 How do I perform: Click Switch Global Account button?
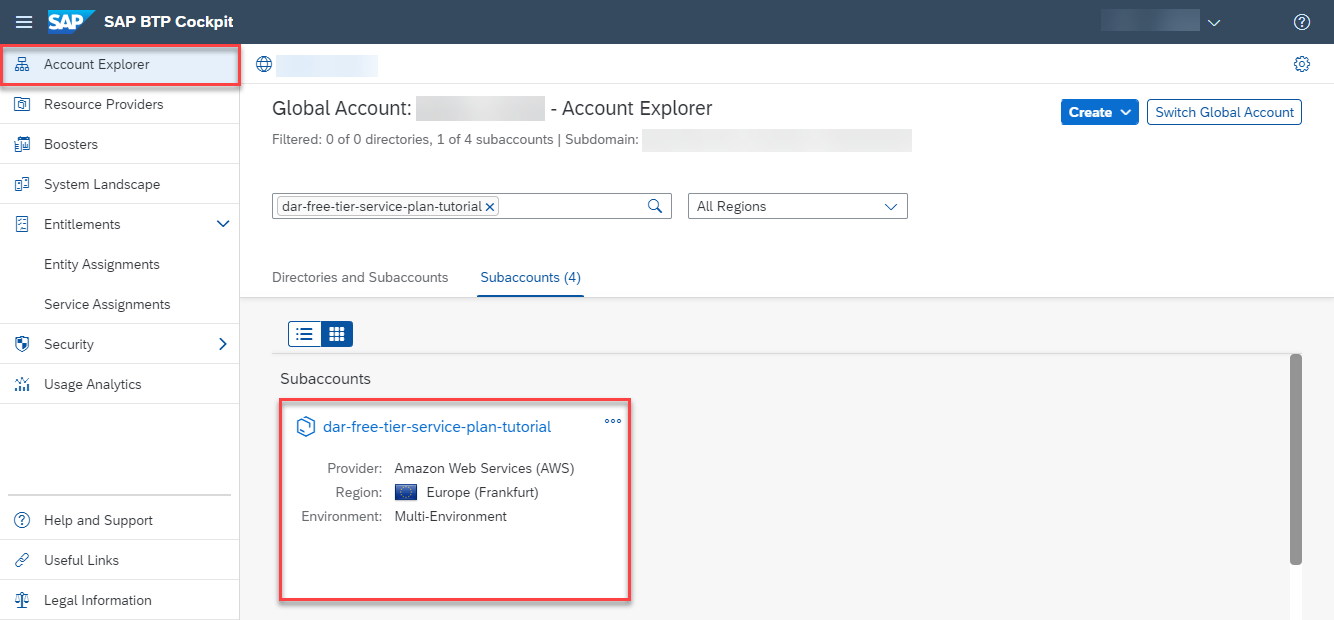pyautogui.click(x=1225, y=112)
